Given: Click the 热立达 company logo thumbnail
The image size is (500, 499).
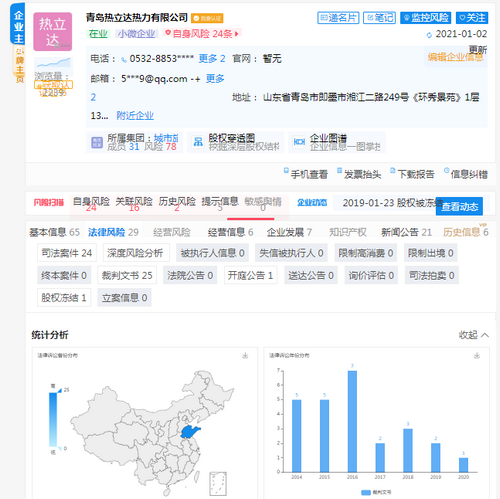Looking at the screenshot, I should [x=53, y=32].
